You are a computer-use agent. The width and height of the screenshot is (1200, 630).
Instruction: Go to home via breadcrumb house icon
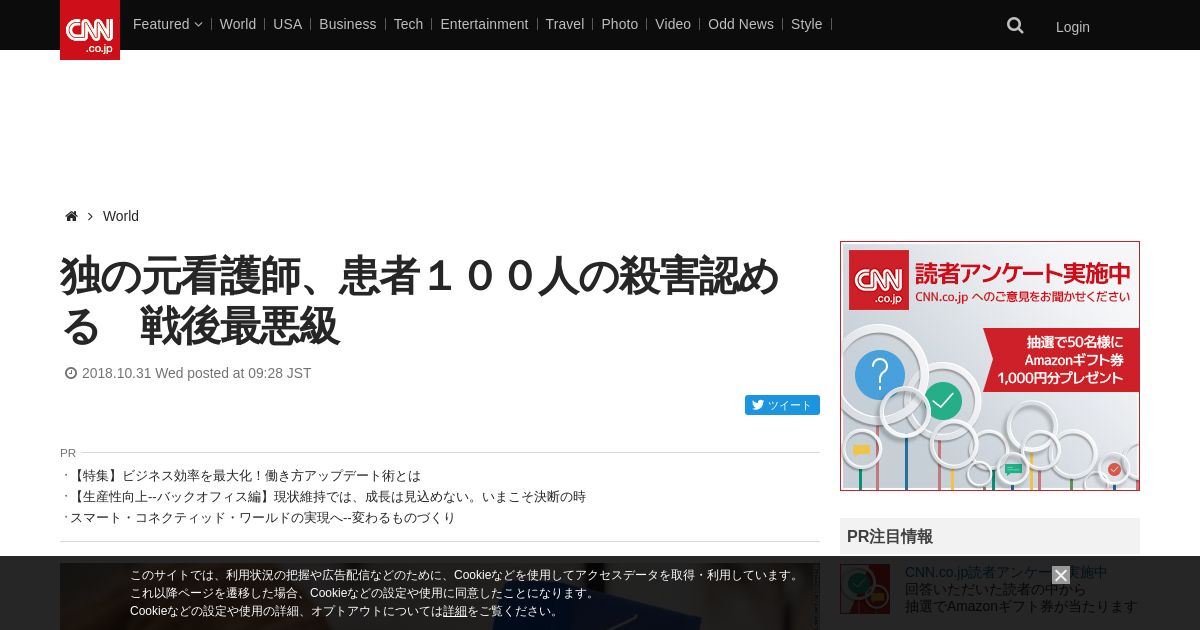point(71,216)
